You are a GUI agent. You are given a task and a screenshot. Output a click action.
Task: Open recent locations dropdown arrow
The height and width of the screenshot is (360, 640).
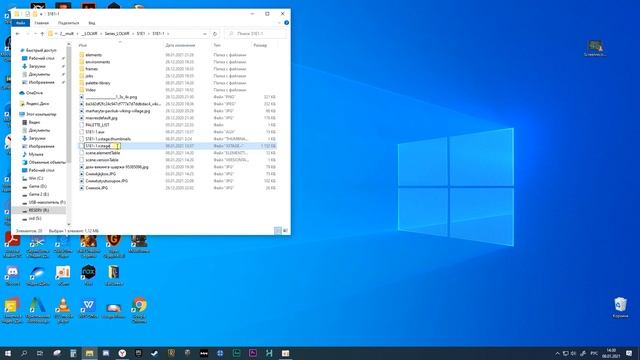pos(36,33)
